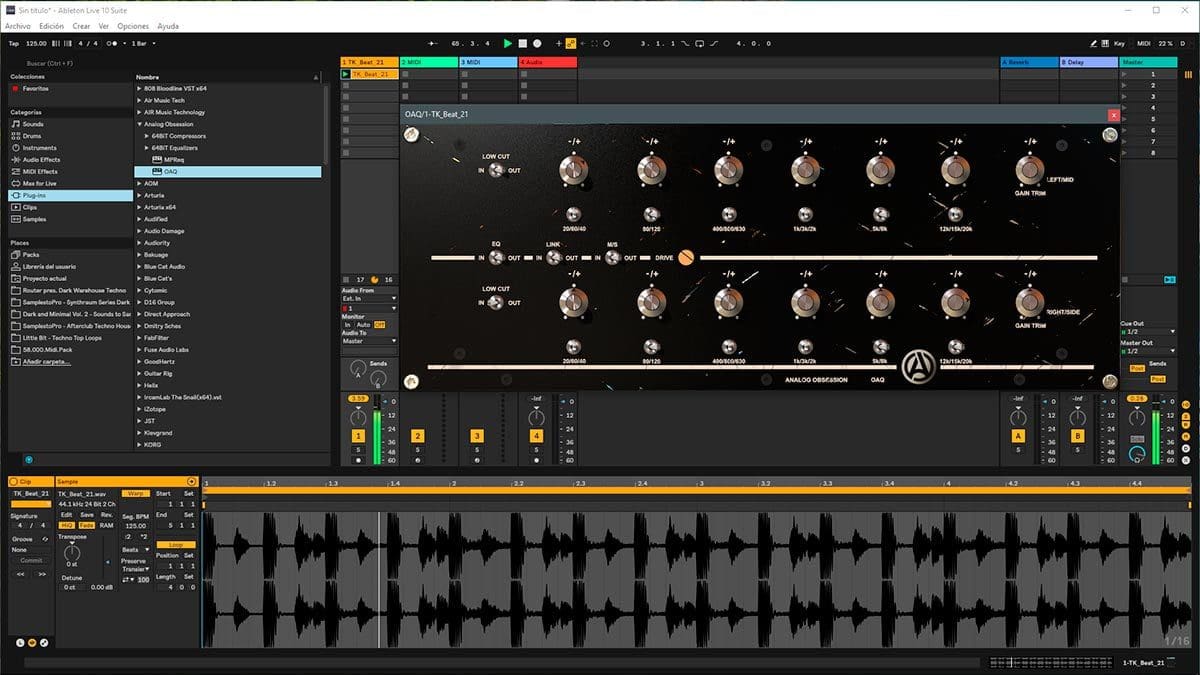1200x675 pixels.
Task: Start playback with the green Play button
Action: point(508,43)
